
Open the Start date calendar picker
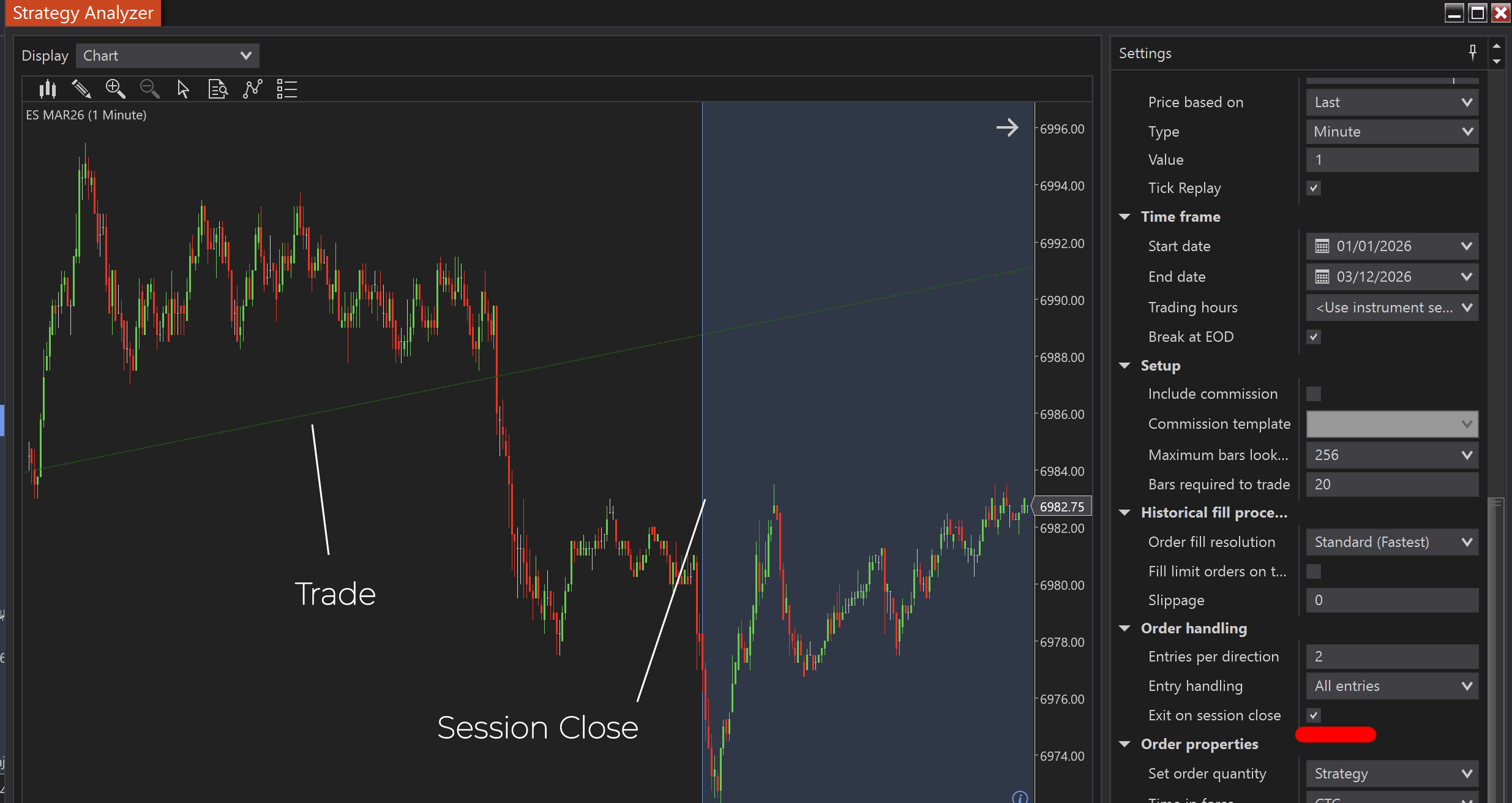[1322, 246]
